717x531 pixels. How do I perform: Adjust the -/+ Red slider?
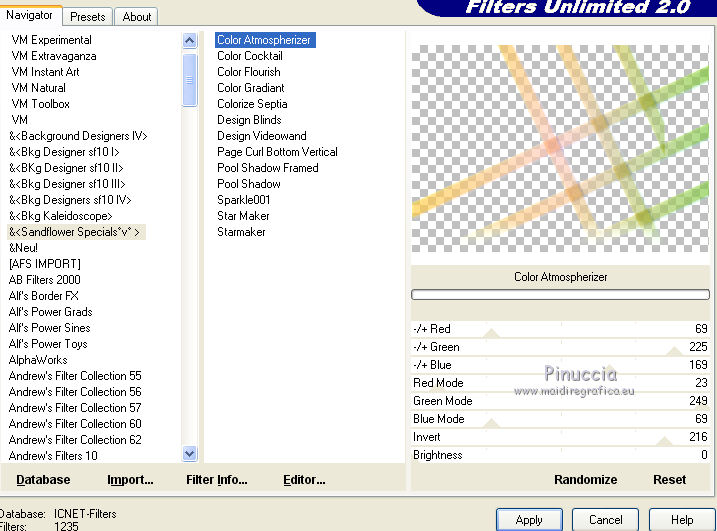point(561,329)
